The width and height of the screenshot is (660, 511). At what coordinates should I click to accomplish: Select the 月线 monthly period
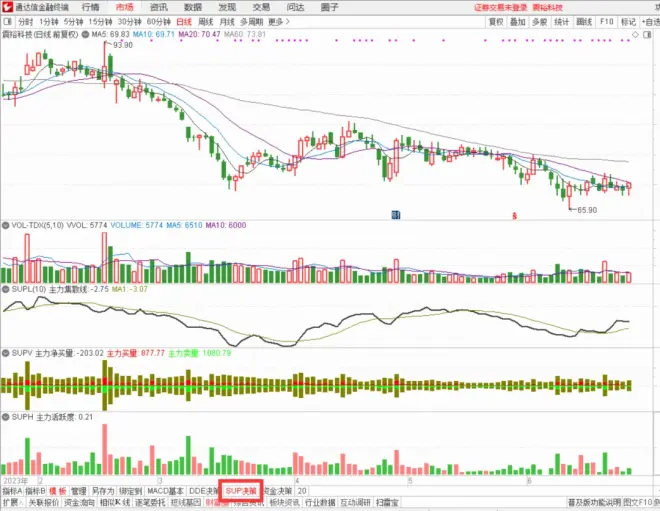pos(228,21)
